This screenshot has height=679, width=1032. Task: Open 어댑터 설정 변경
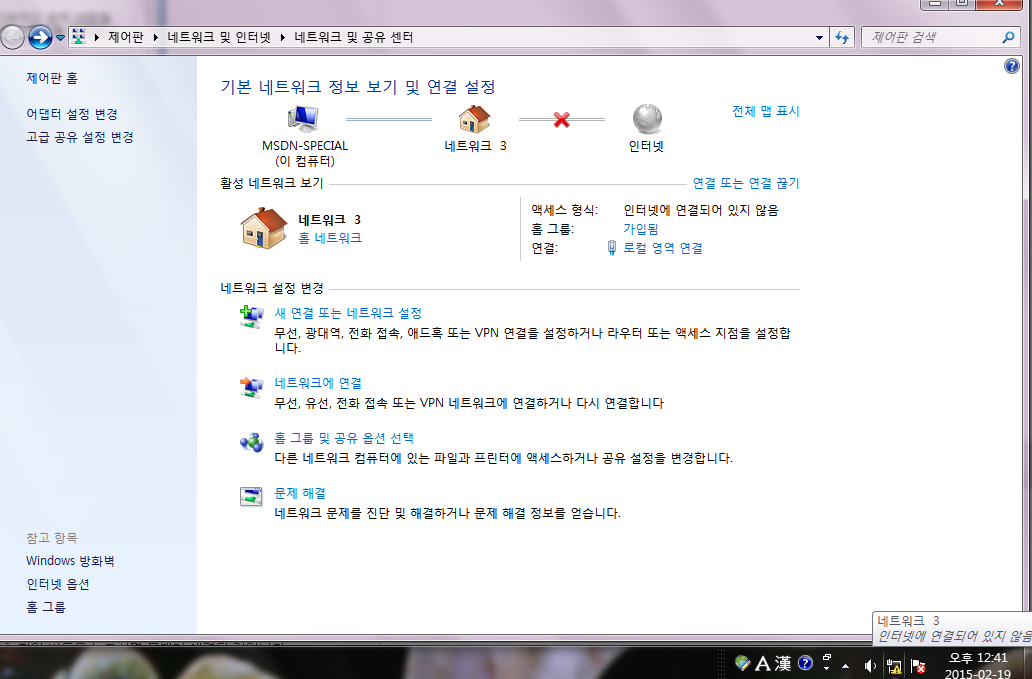click(72, 114)
